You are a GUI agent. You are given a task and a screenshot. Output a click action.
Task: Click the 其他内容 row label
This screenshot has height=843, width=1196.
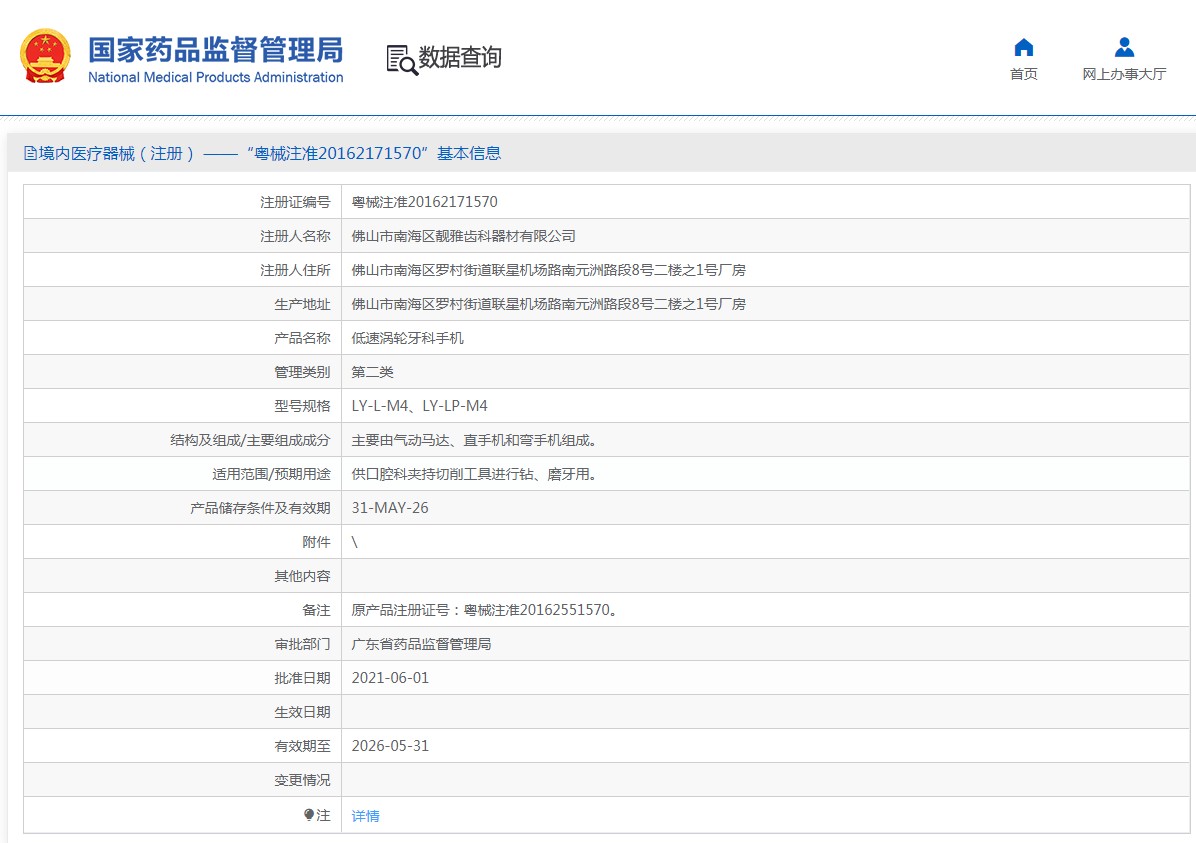pos(302,576)
